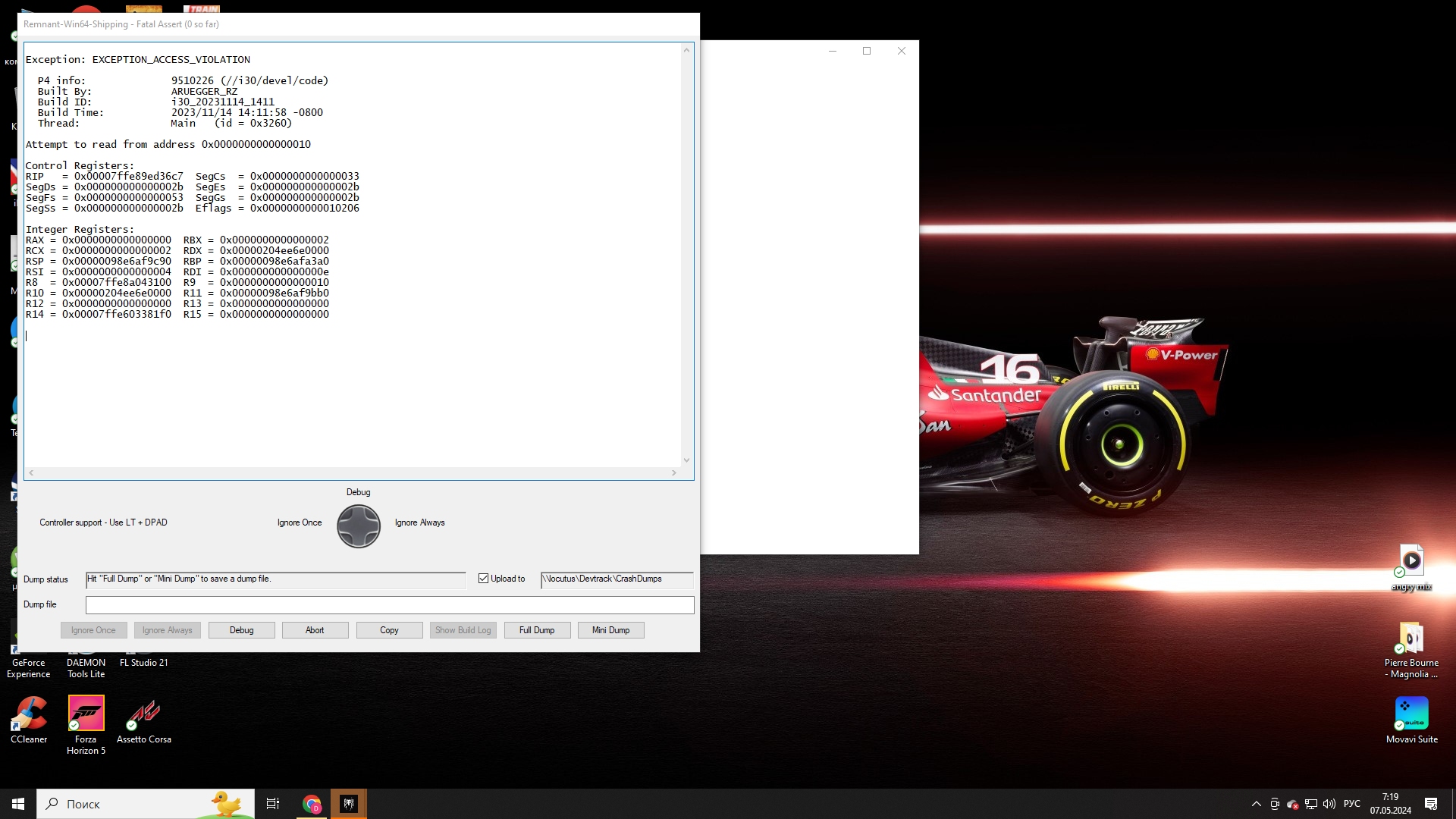Select the Forza Horizon 5 desktop icon
This screenshot has height=819, width=1456.
pos(86,725)
